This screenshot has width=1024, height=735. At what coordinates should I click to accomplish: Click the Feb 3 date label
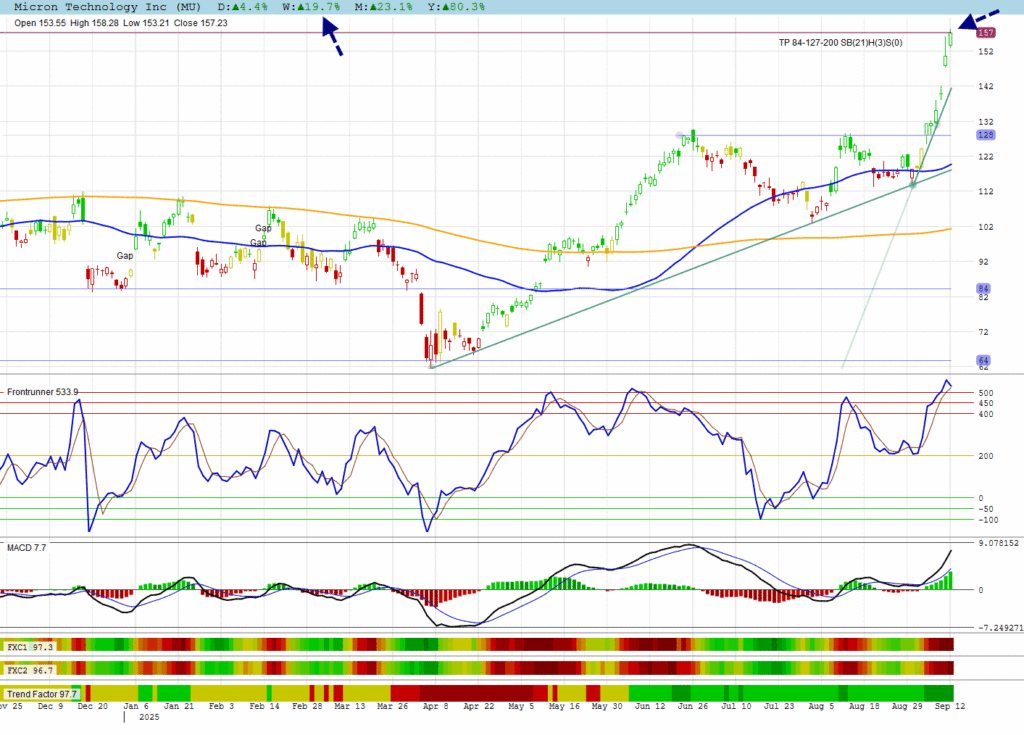[221, 706]
